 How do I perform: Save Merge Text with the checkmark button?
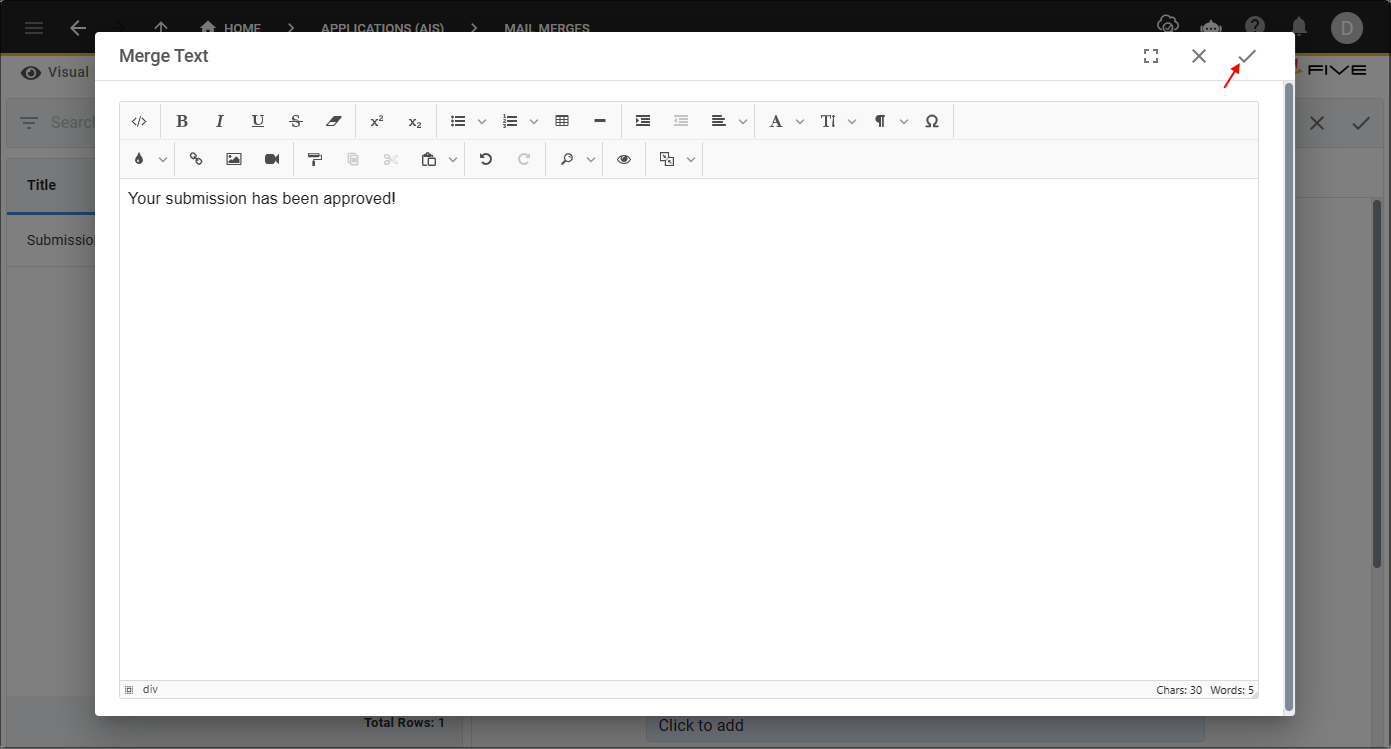1247,56
